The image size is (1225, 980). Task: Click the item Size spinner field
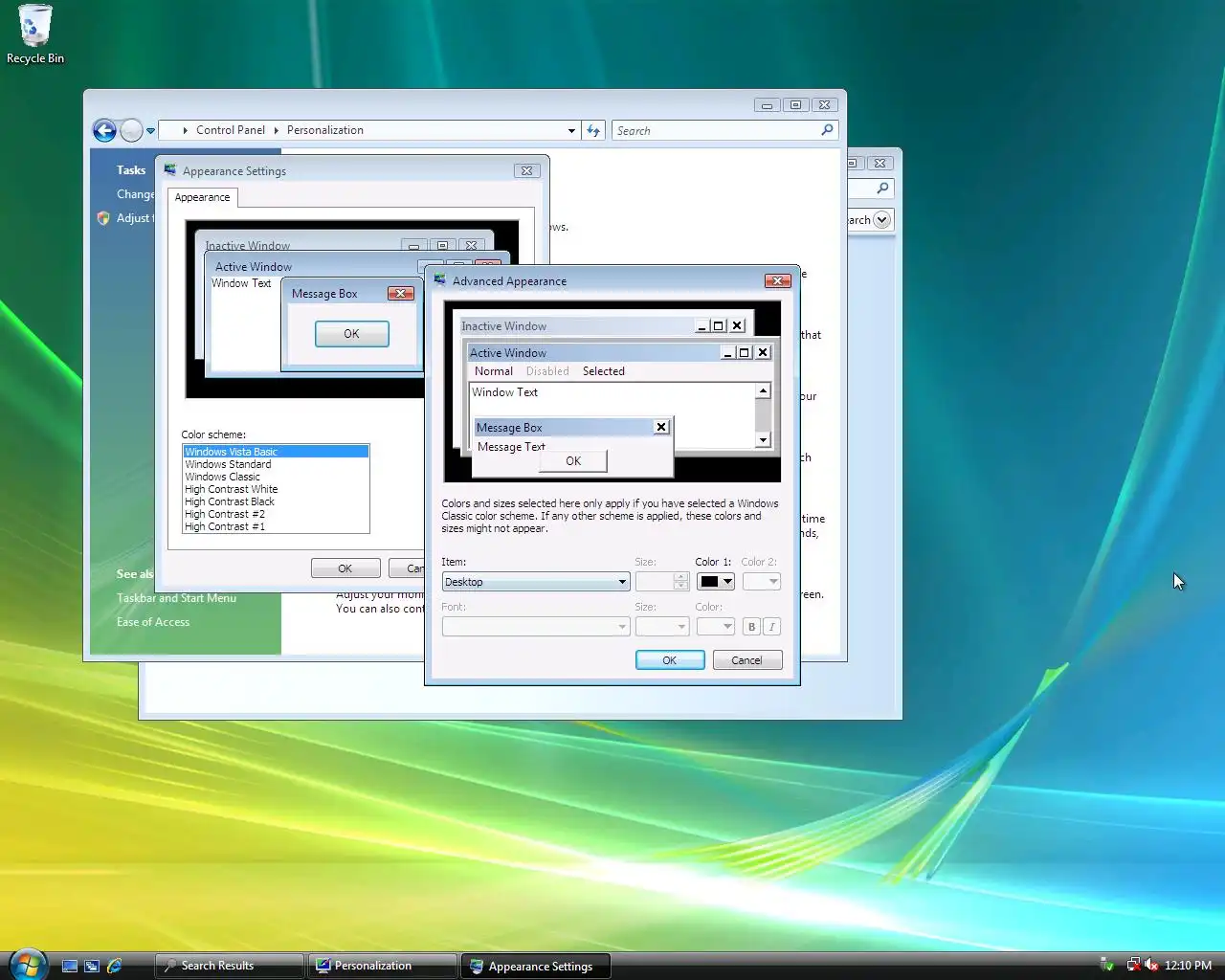(661, 582)
